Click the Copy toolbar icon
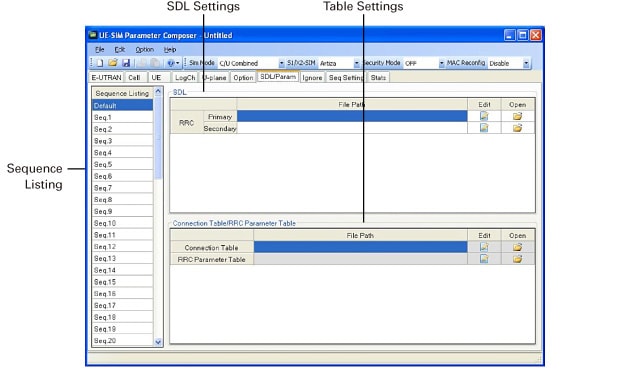 (x=142, y=63)
